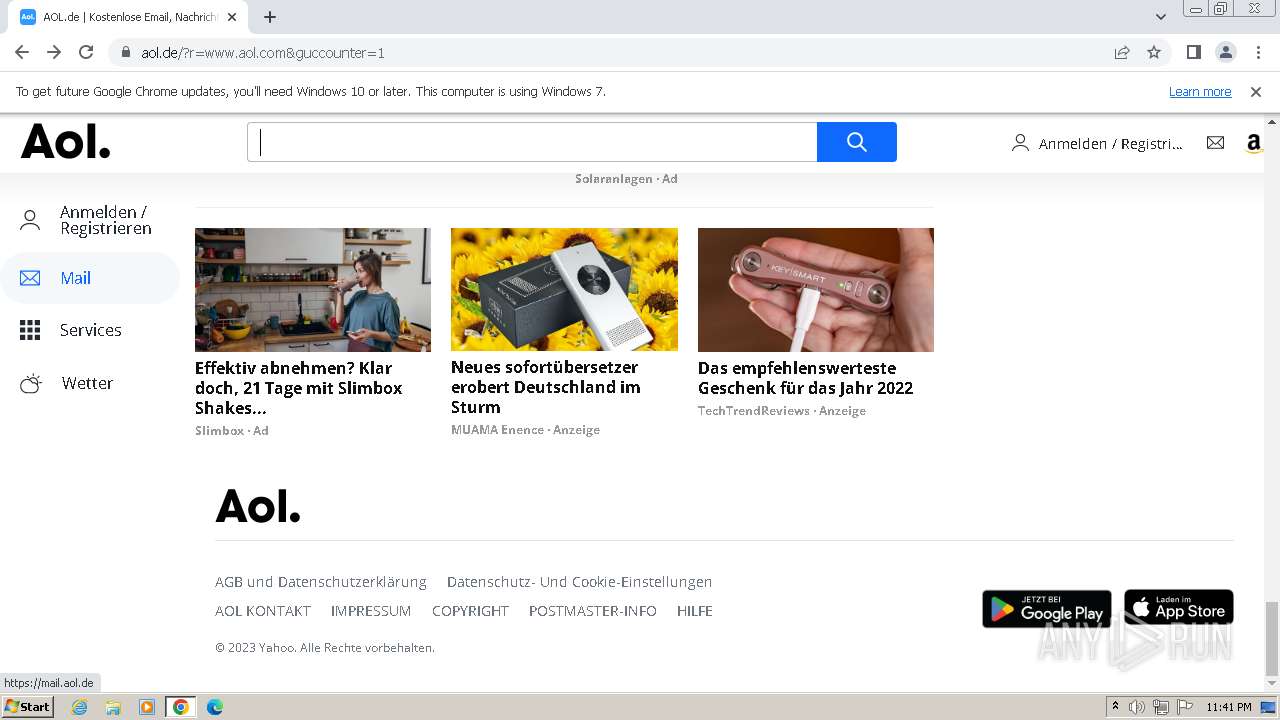Viewport: 1280px width, 720px height.
Task: Open headline Effektiv abnehmen? Klar doch
Action: click(298, 388)
